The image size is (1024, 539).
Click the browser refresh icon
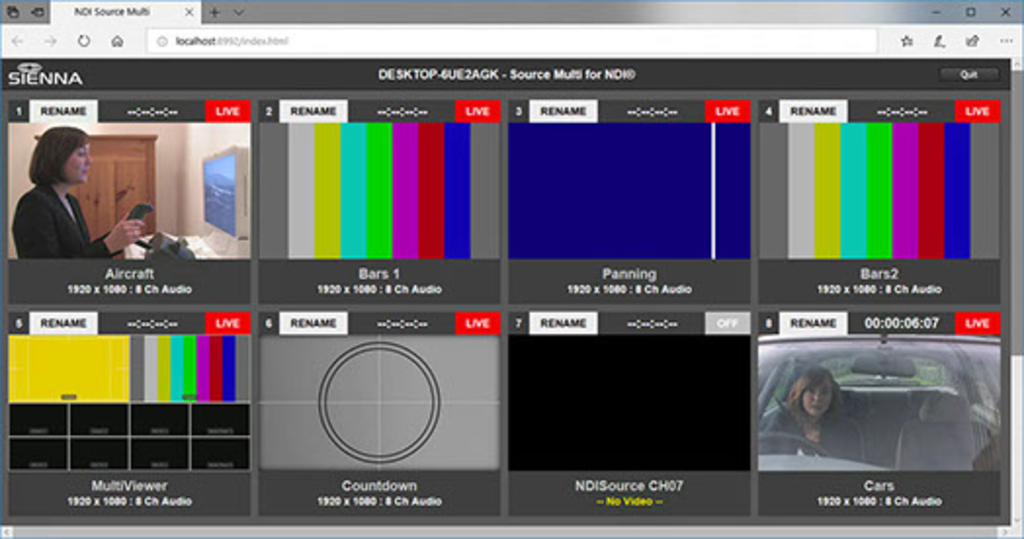84,41
